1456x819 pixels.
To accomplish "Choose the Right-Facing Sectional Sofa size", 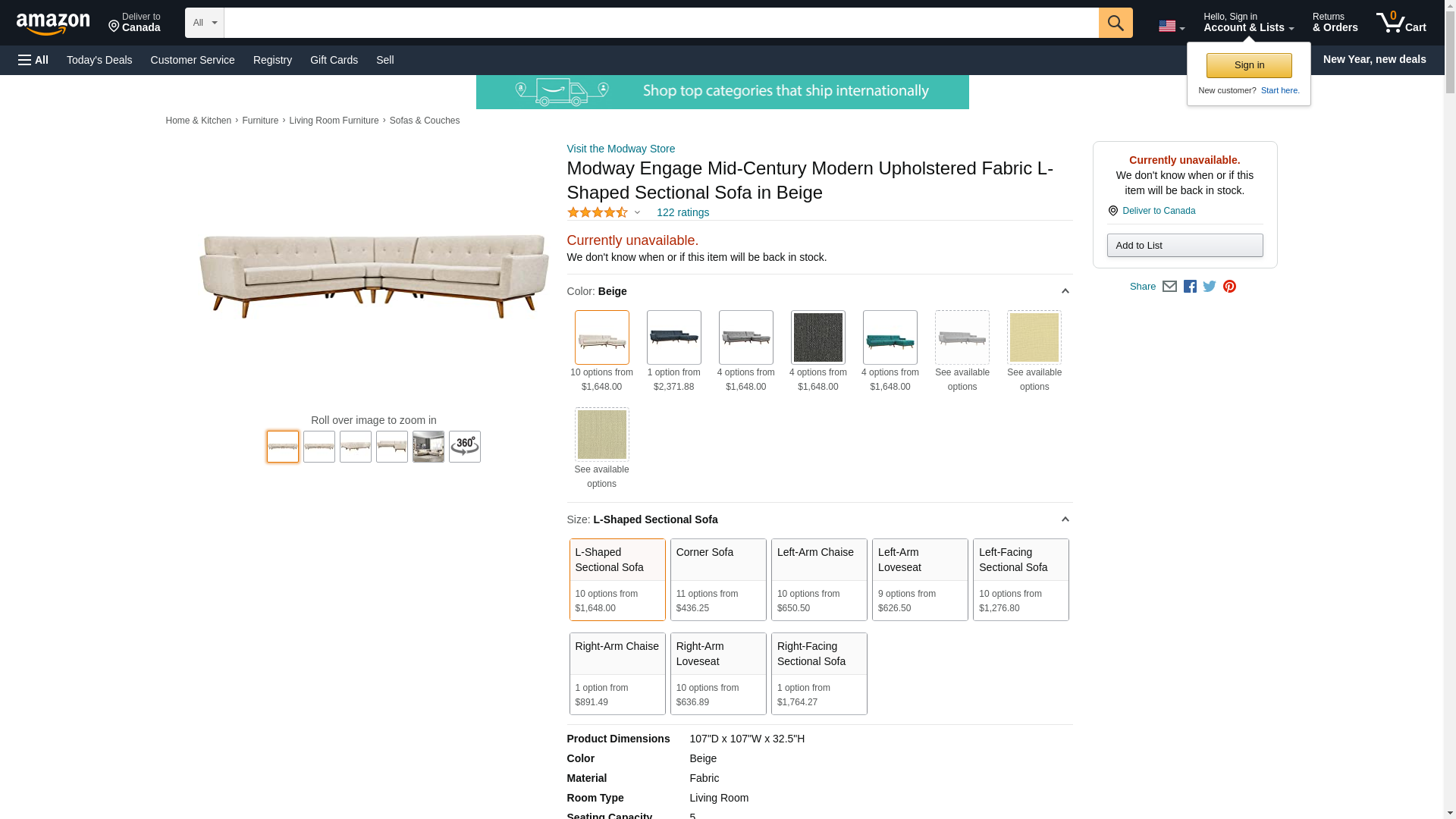I will (818, 673).
